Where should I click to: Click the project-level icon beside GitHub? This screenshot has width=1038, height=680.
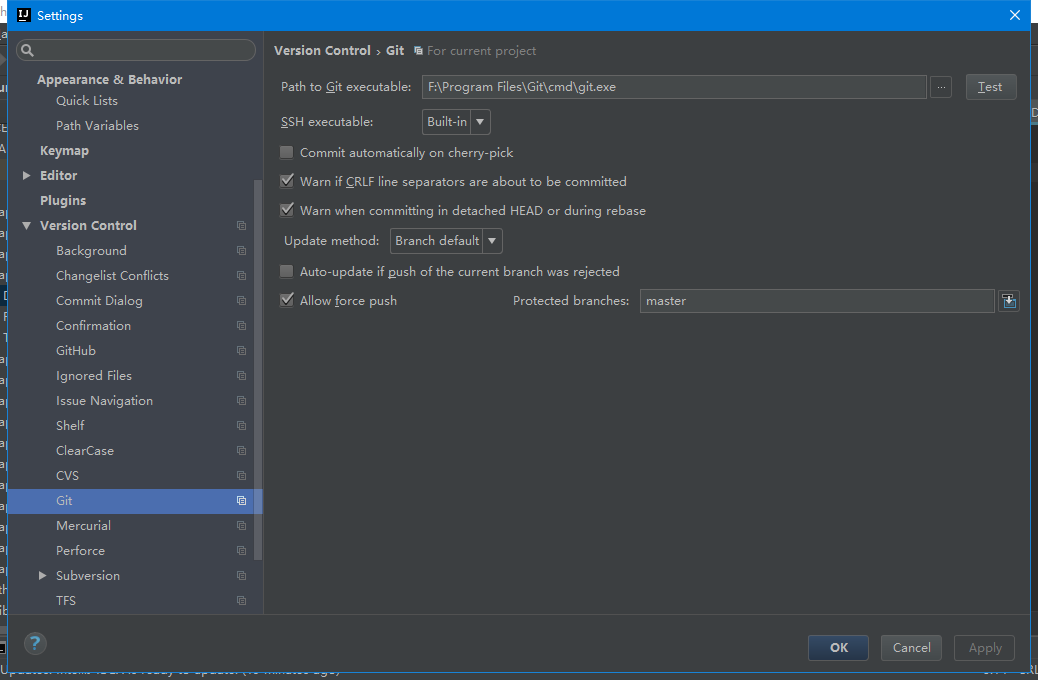pos(242,351)
